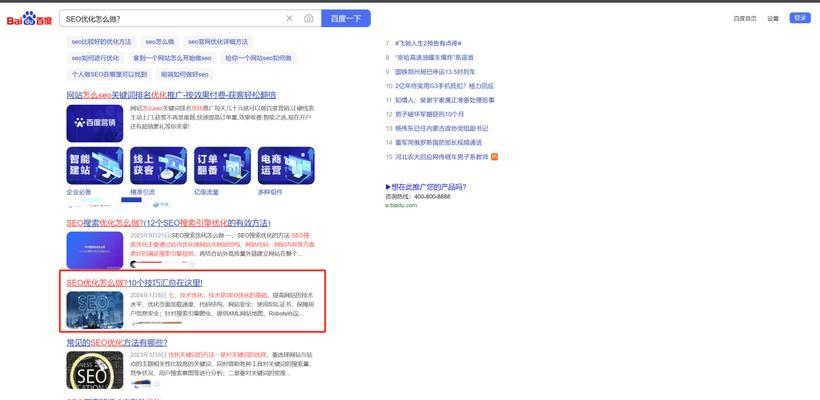Open camera image search icon
The image size is (820, 400).
309,18
